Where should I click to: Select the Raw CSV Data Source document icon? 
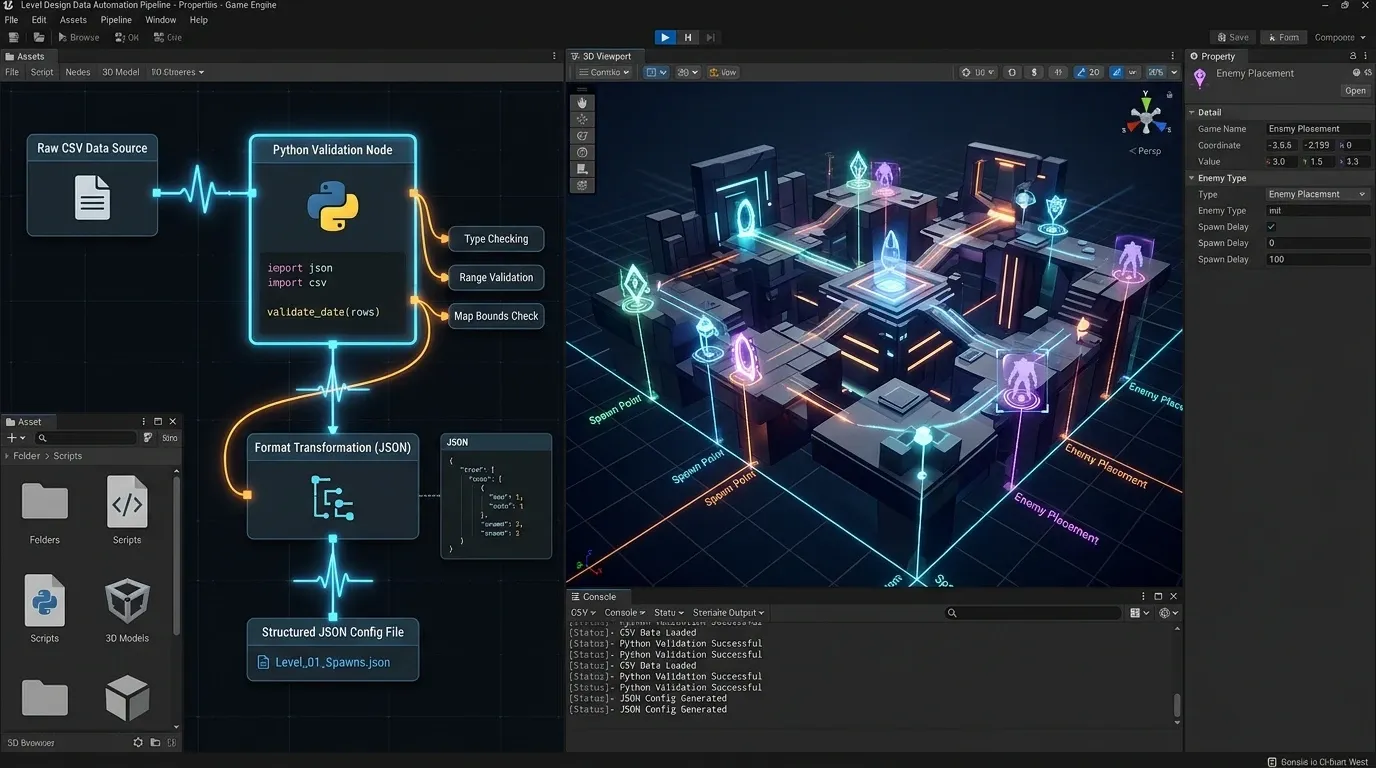click(92, 197)
